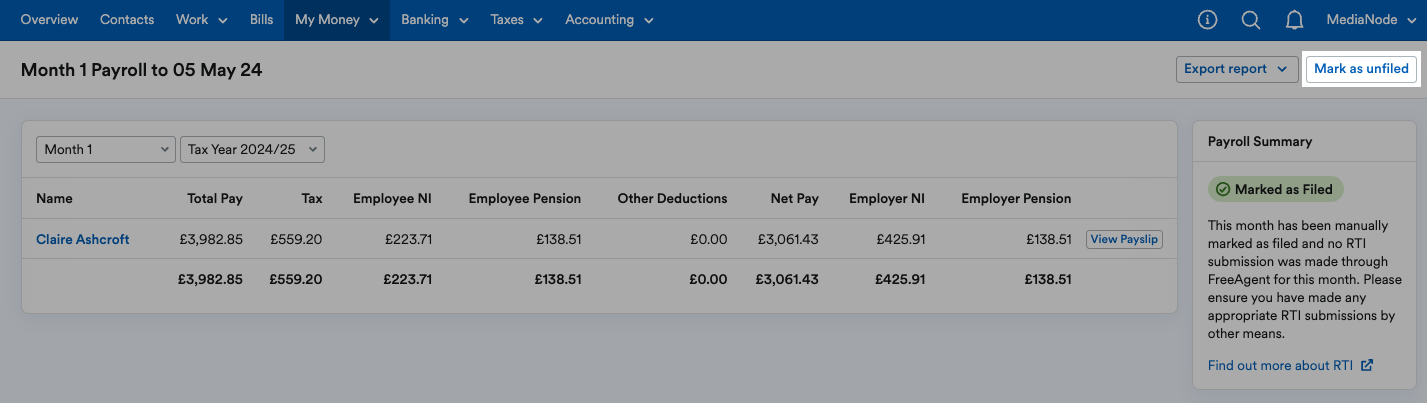The height and width of the screenshot is (403, 1427).
Task: Click the Employee NI column header
Action: point(392,198)
